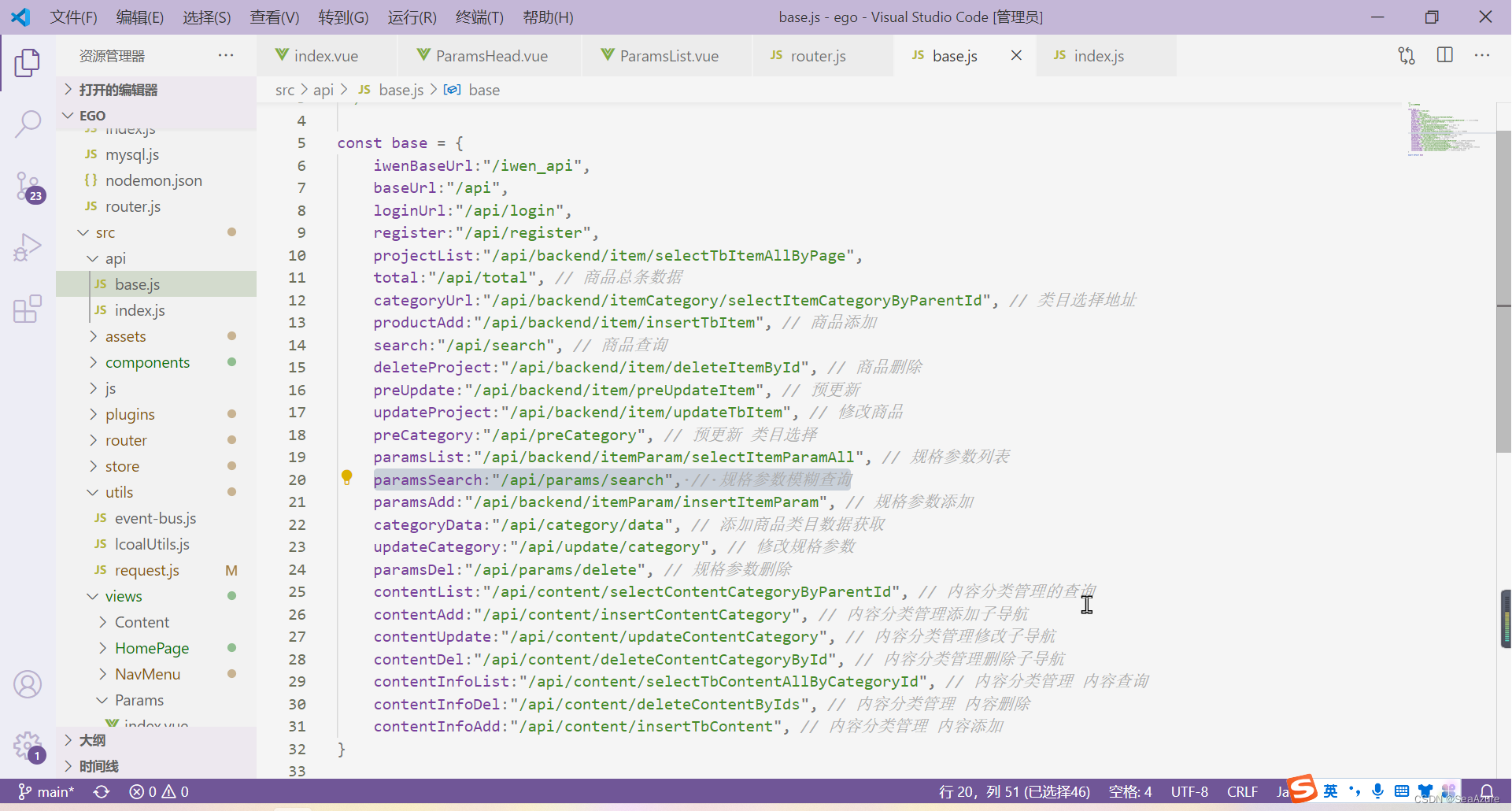Open the Run and Debug view
1512x811 pixels.
coord(28,247)
